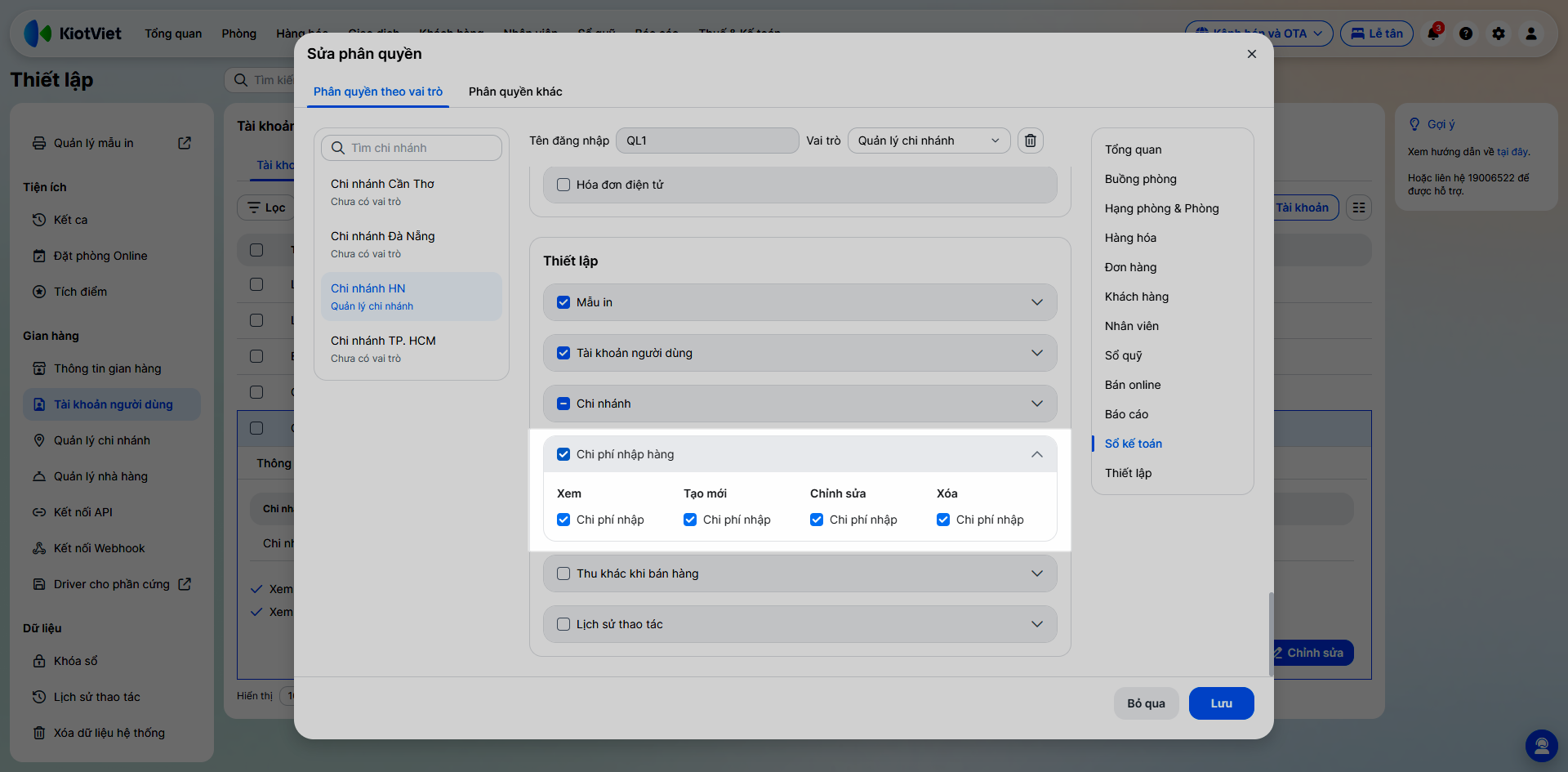This screenshot has height=772, width=1568.
Task: Uncheck the Chi phí nhập hàng group checkbox
Action: (x=563, y=454)
